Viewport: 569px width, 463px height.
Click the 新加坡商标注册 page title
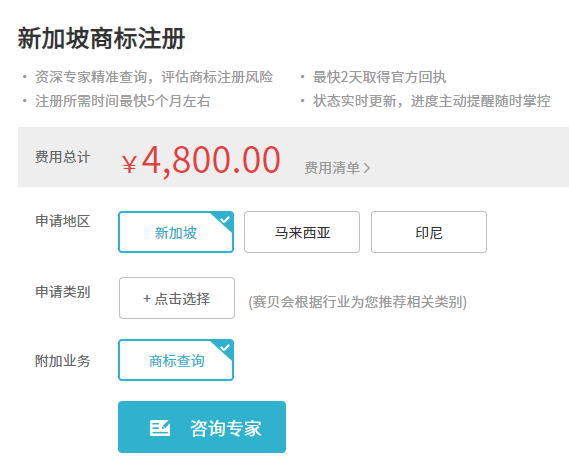(101, 38)
